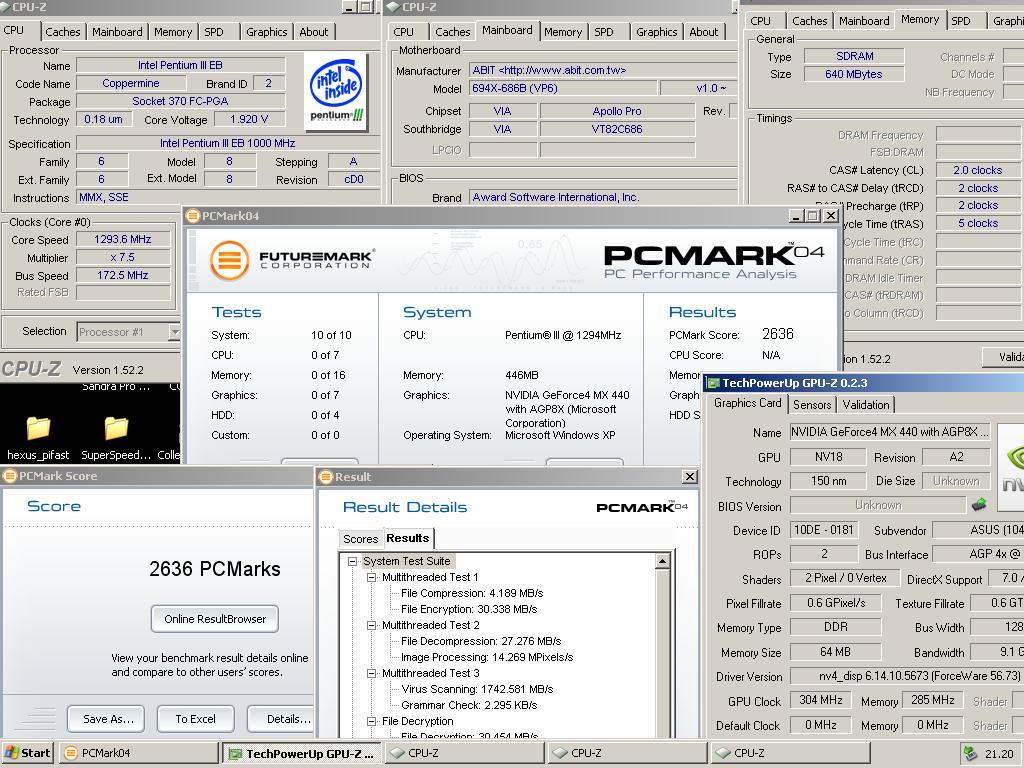
Task: Open Caches tab in right CPU-Z window
Action: [809, 21]
